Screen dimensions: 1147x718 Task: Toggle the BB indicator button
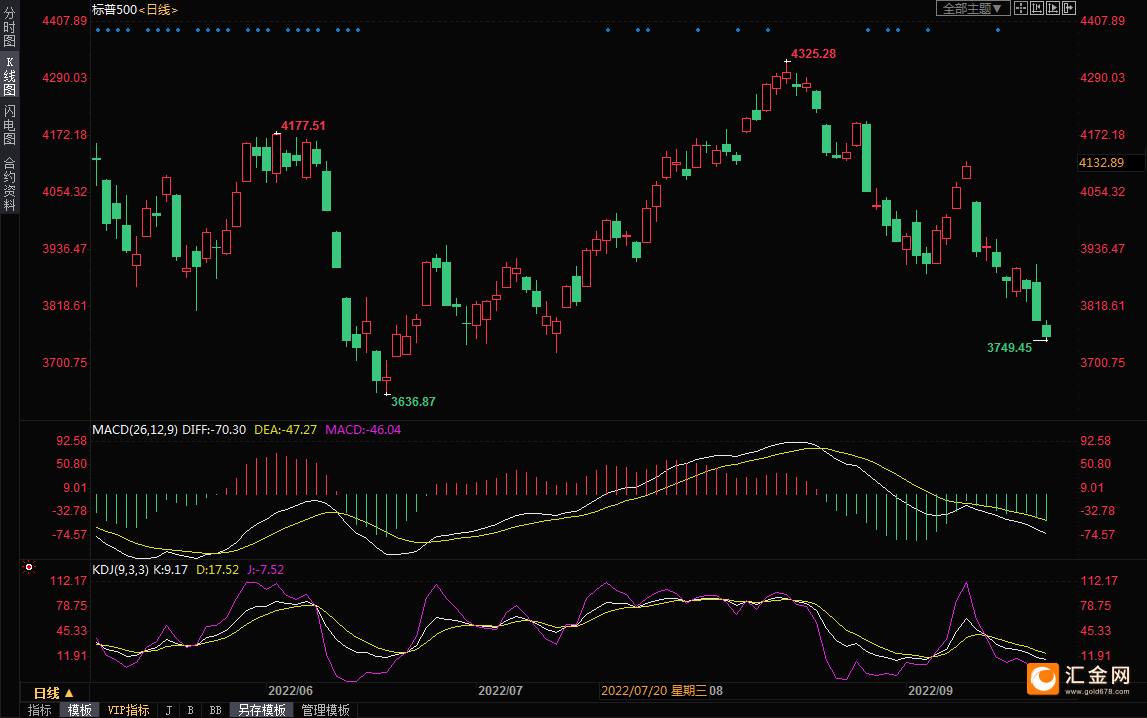[x=215, y=710]
